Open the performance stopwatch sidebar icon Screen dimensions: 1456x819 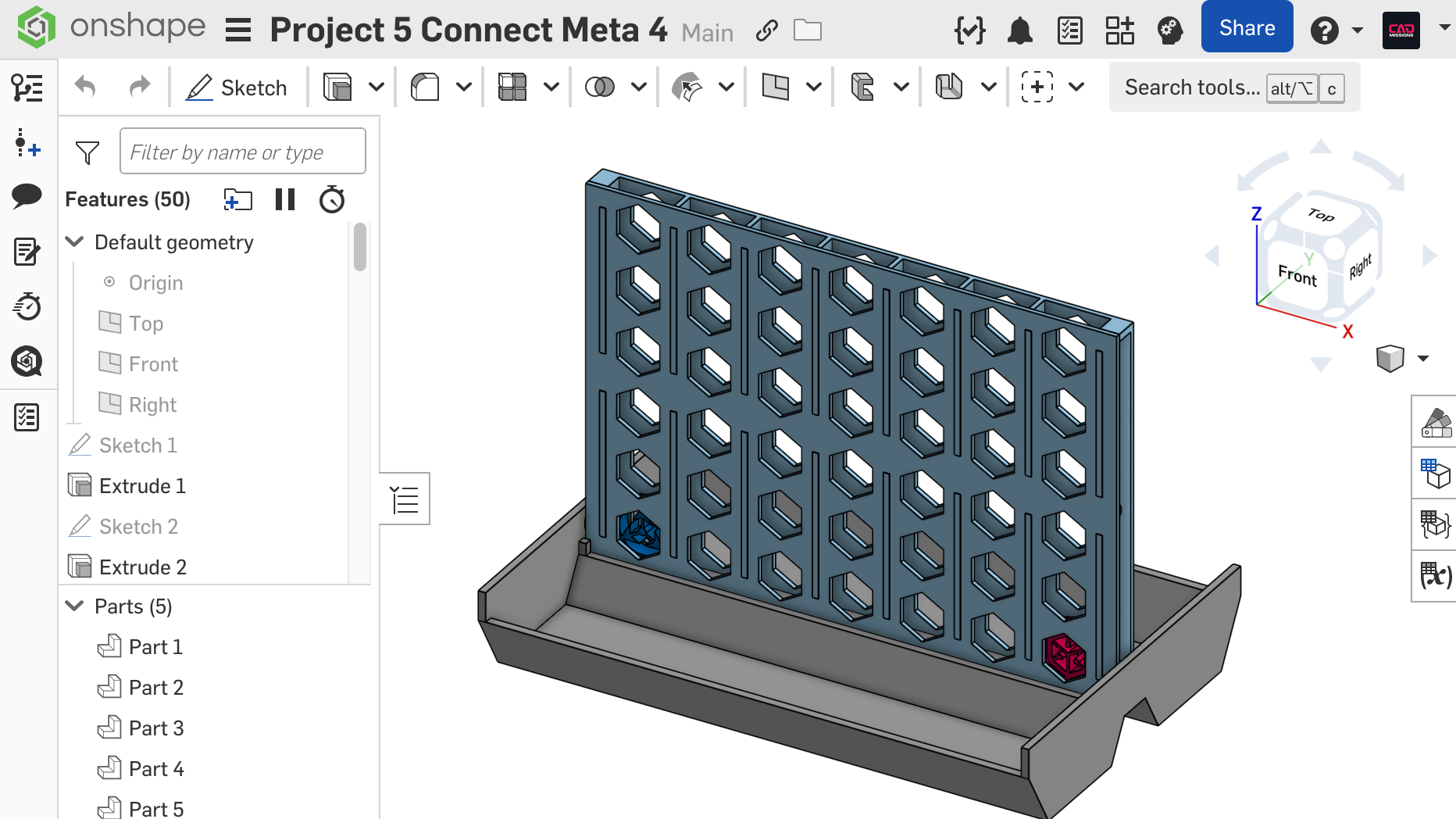tap(27, 306)
